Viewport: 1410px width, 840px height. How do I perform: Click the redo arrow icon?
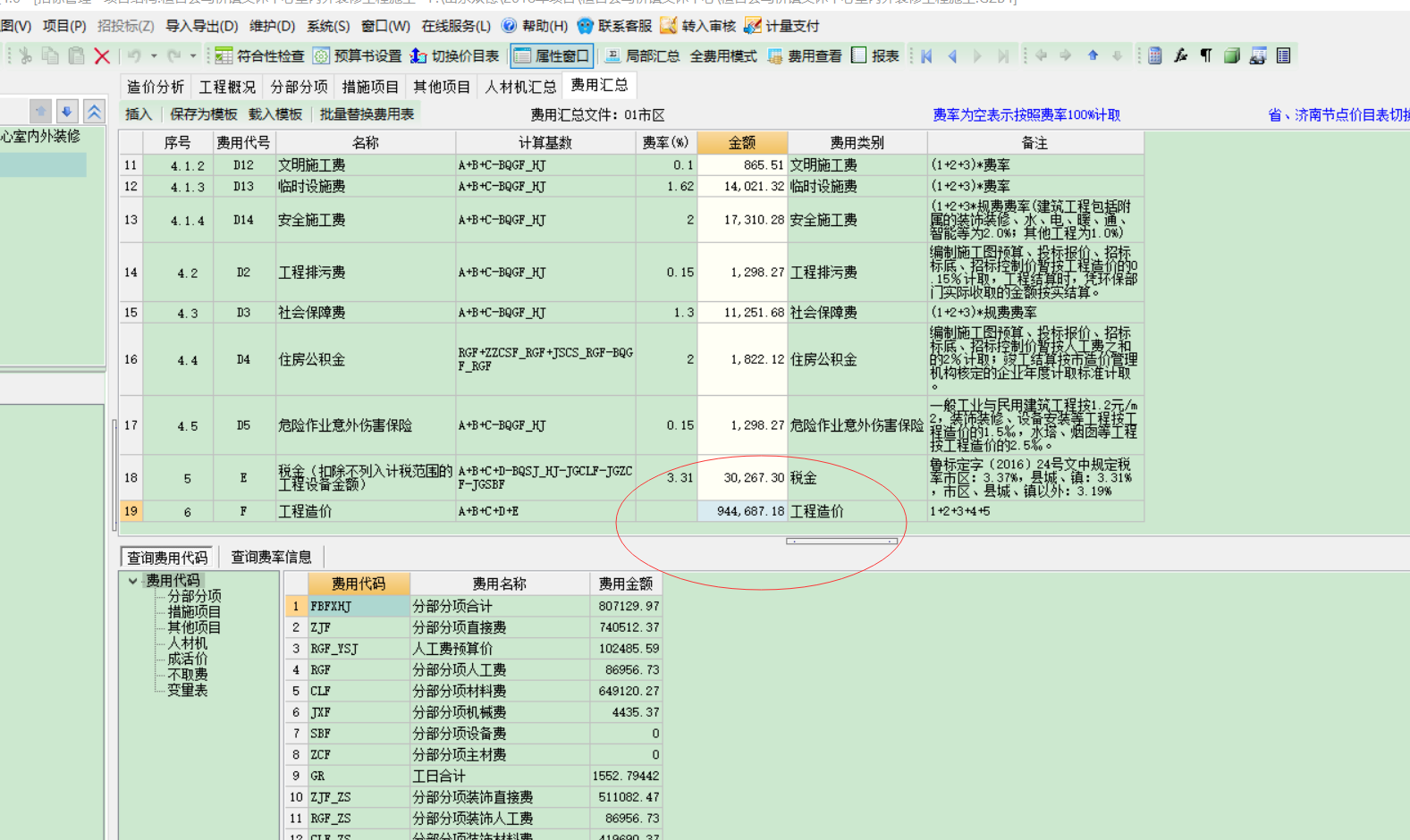174,56
